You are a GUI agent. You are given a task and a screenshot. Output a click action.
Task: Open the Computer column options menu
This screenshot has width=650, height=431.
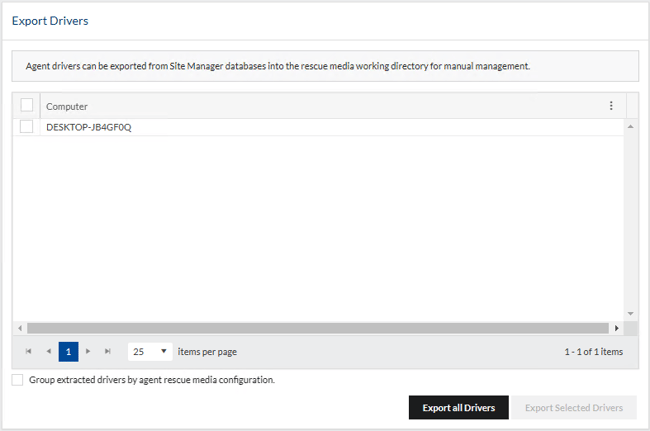click(611, 106)
